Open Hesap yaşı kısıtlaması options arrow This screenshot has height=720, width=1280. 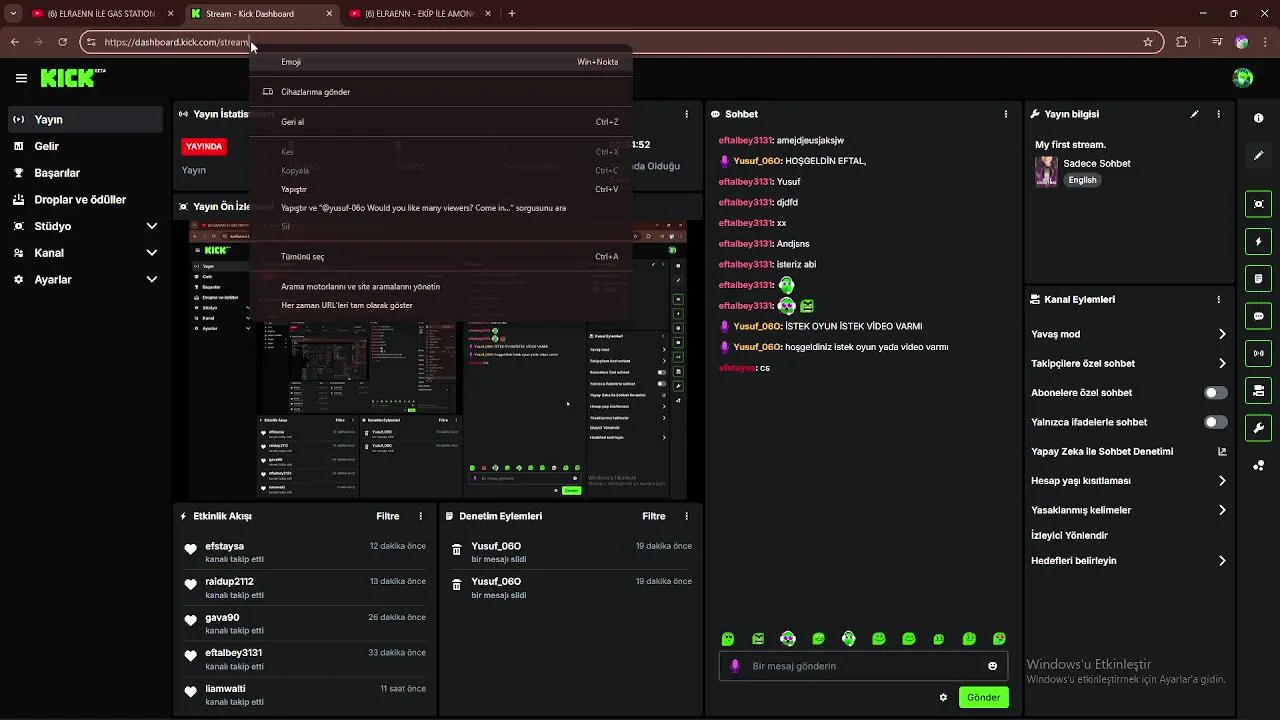1222,481
